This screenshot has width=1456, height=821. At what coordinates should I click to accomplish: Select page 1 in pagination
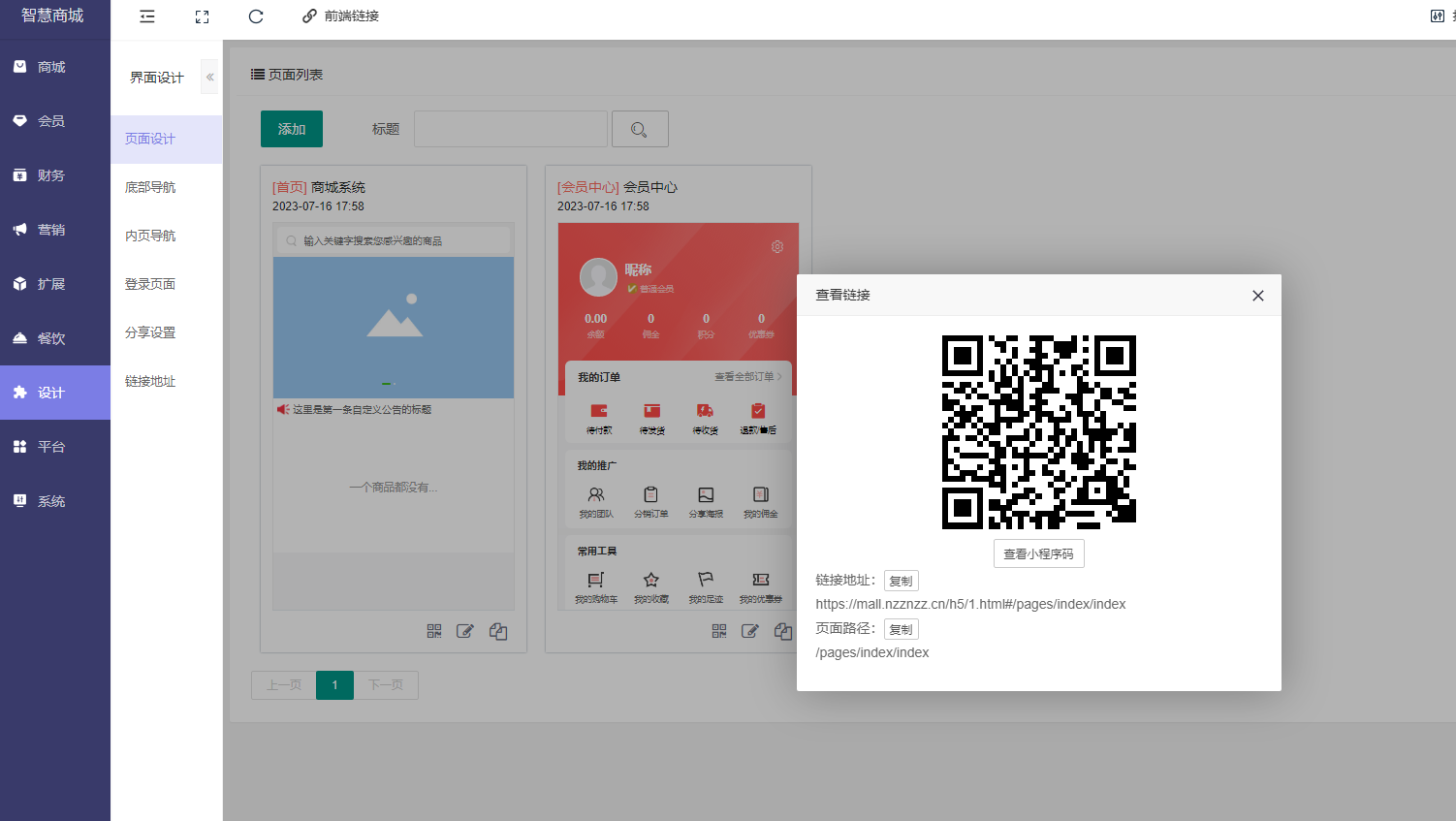[x=334, y=685]
